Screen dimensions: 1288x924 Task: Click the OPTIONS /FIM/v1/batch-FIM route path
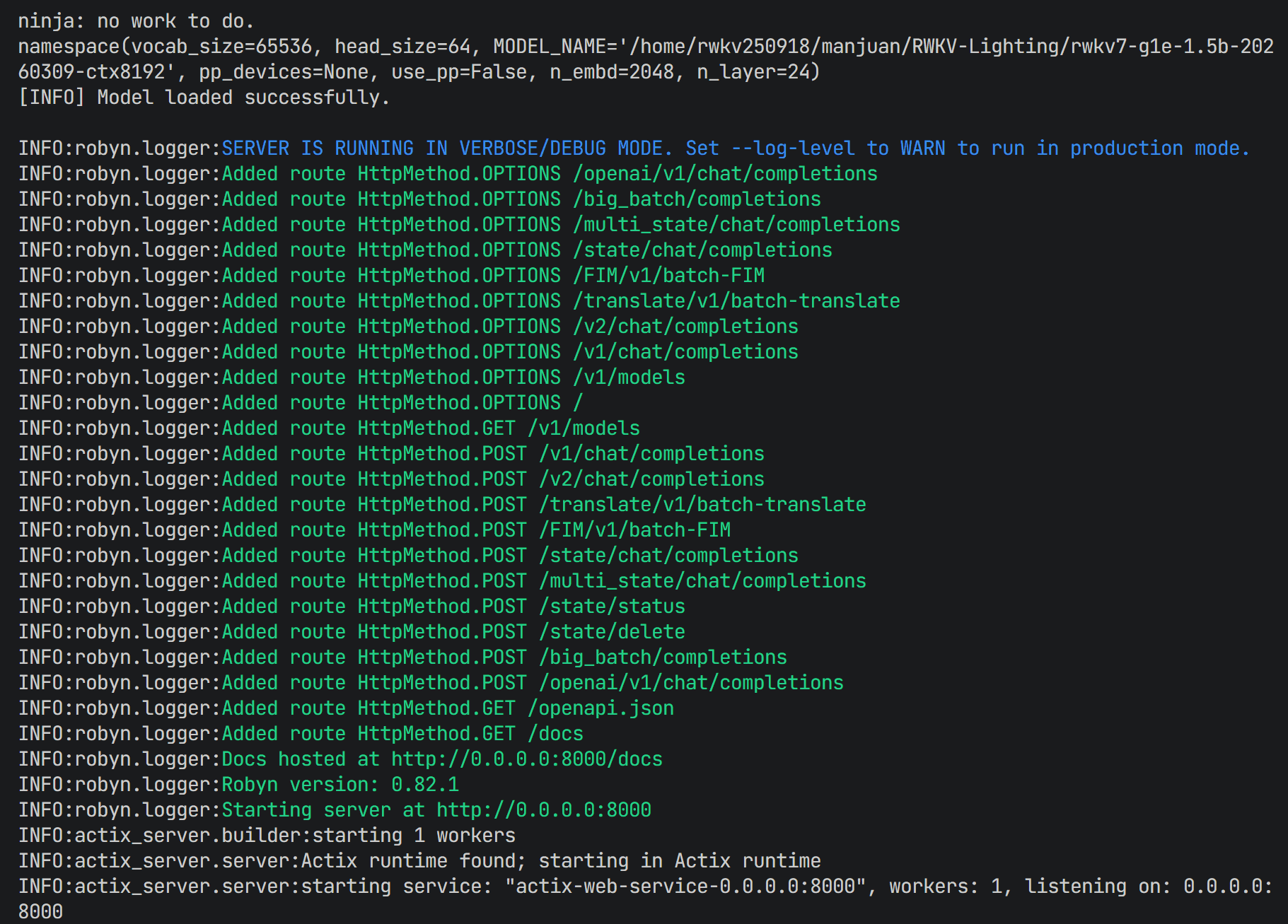tap(668, 276)
